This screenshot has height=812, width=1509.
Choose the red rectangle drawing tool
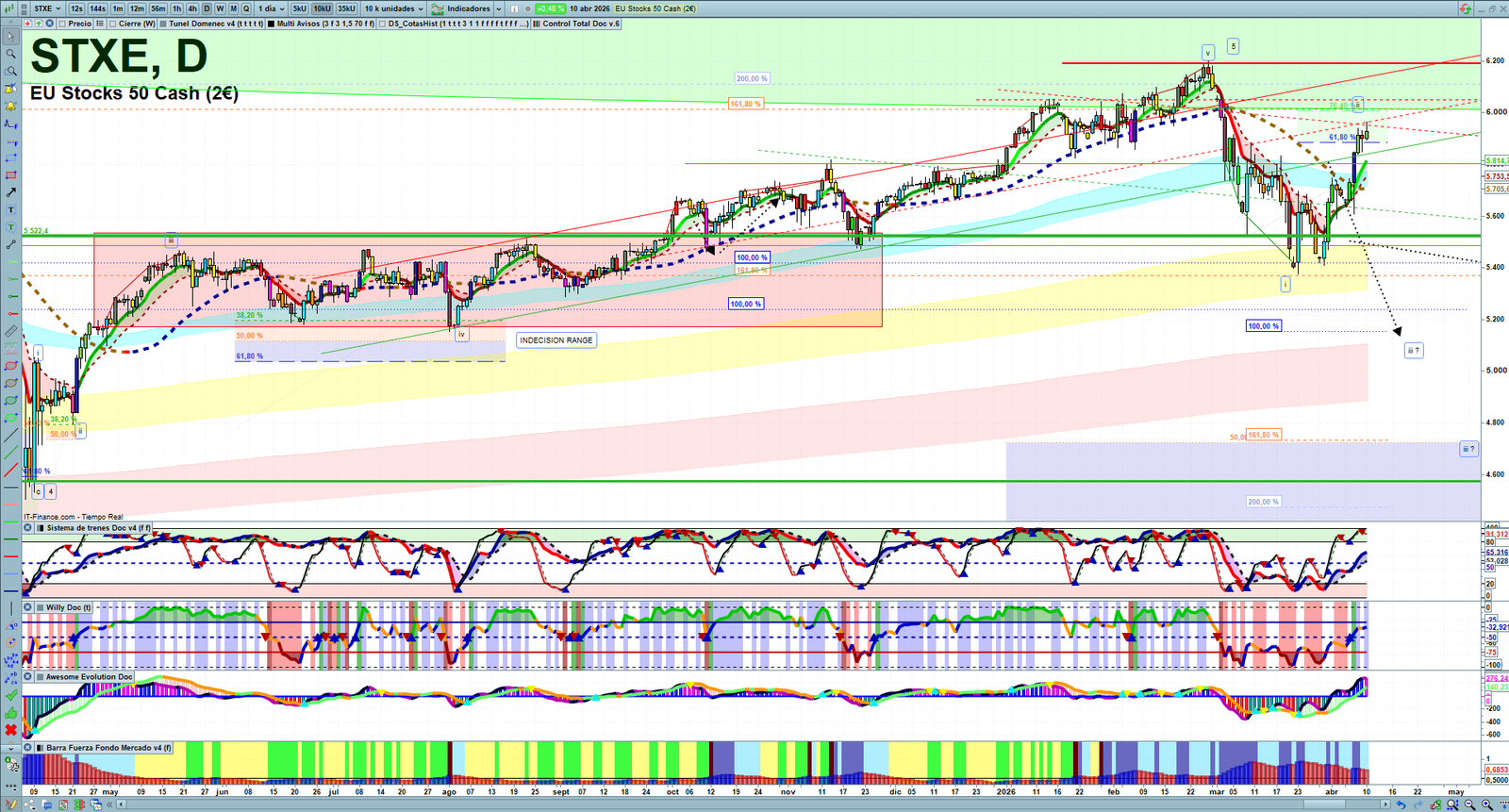pos(11,175)
